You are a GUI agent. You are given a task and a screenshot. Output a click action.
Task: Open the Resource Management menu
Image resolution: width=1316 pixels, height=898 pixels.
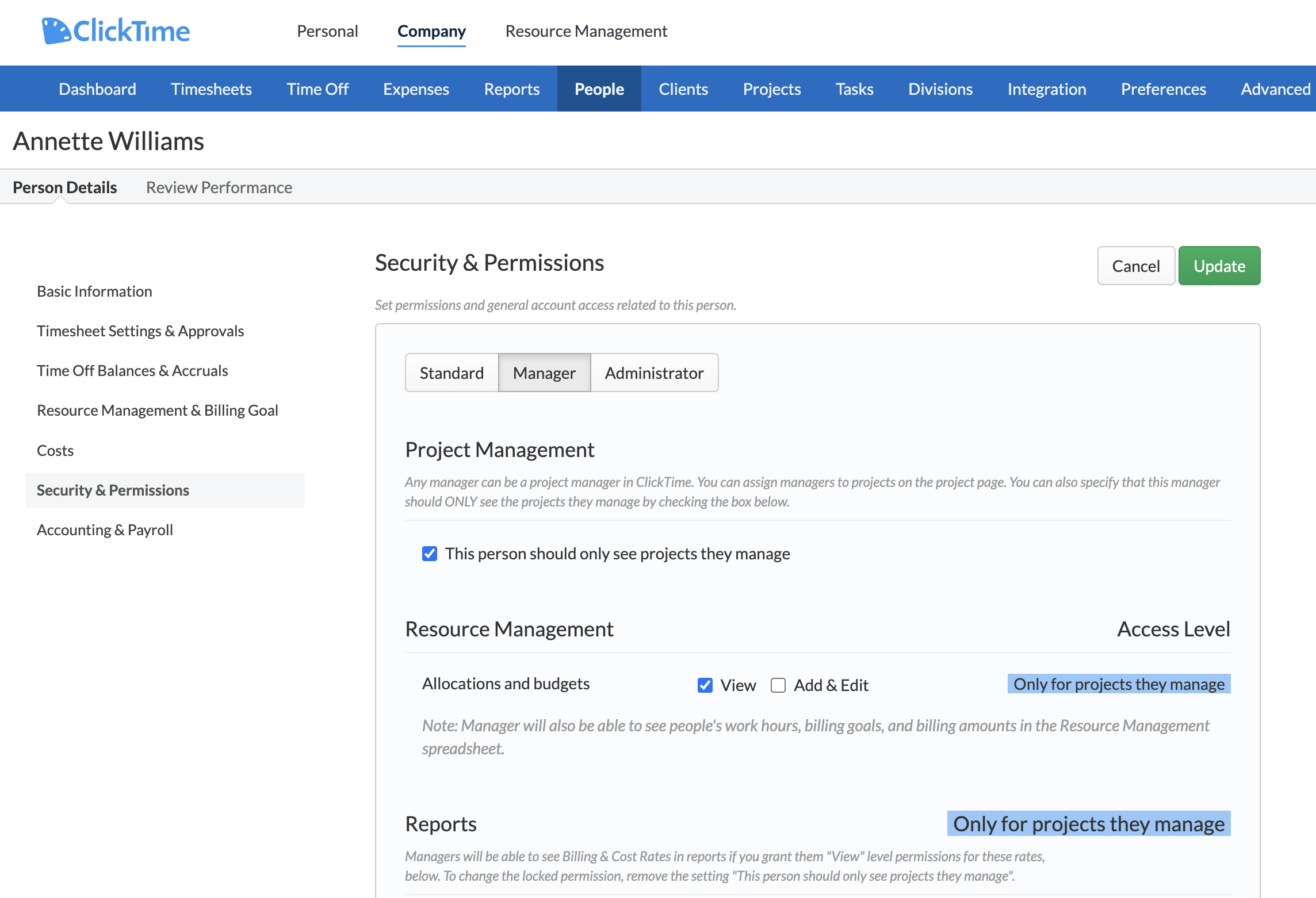[586, 31]
